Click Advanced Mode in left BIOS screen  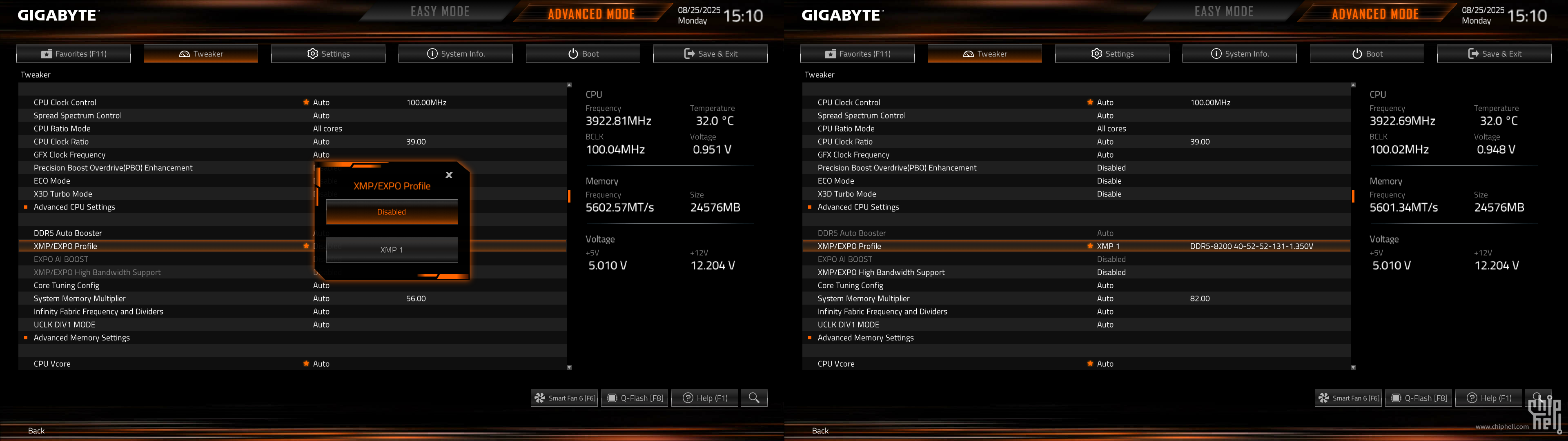[x=591, y=13]
